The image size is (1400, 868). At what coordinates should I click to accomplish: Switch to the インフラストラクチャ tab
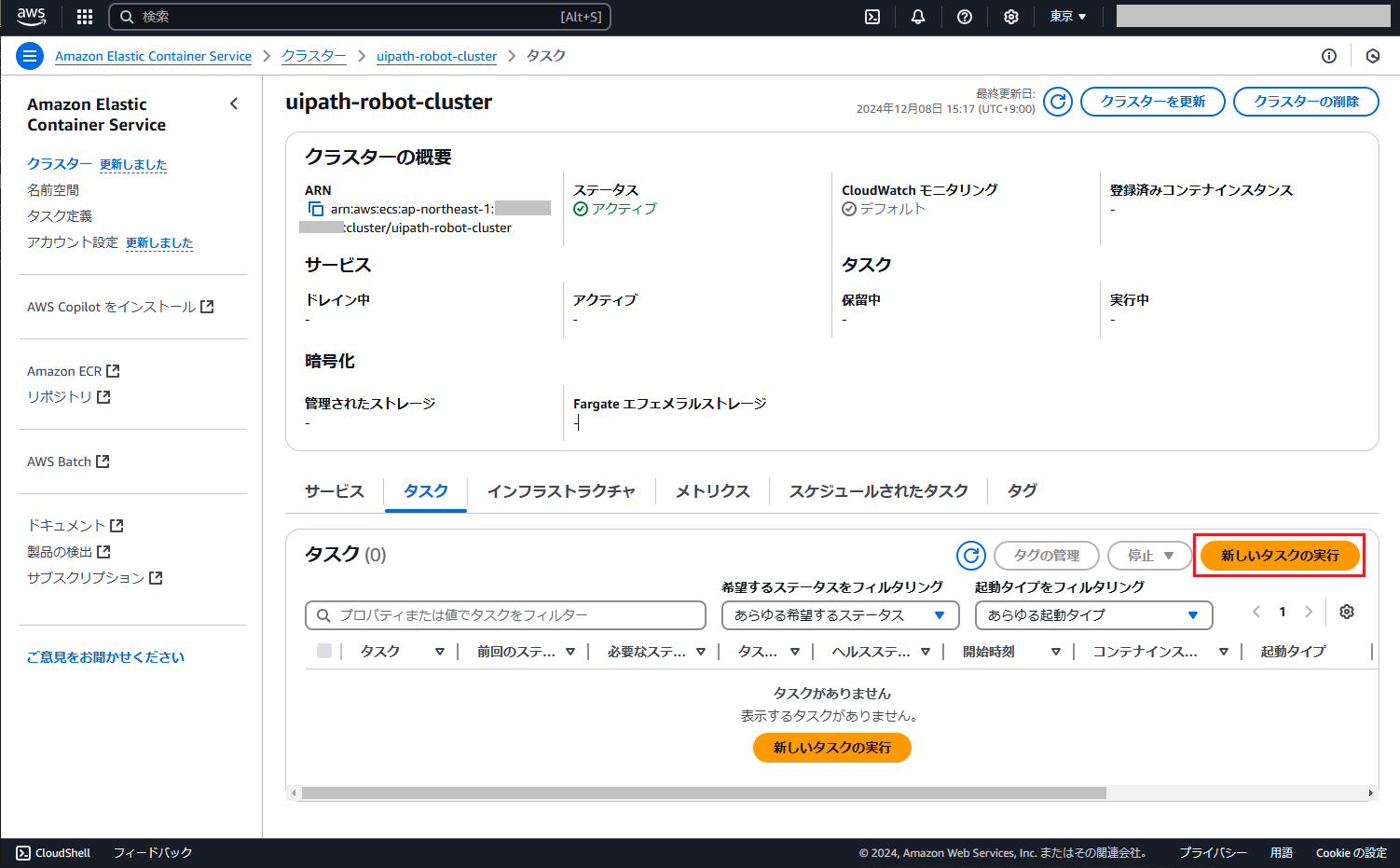pos(561,491)
